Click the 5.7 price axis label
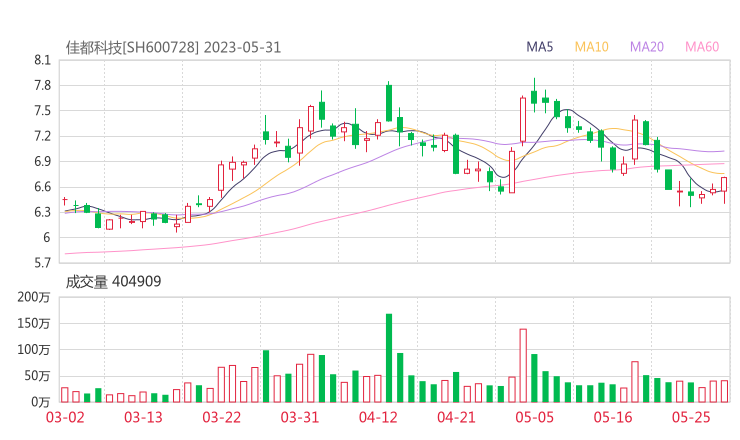Viewport: 740px width, 440px height. click(x=42, y=263)
